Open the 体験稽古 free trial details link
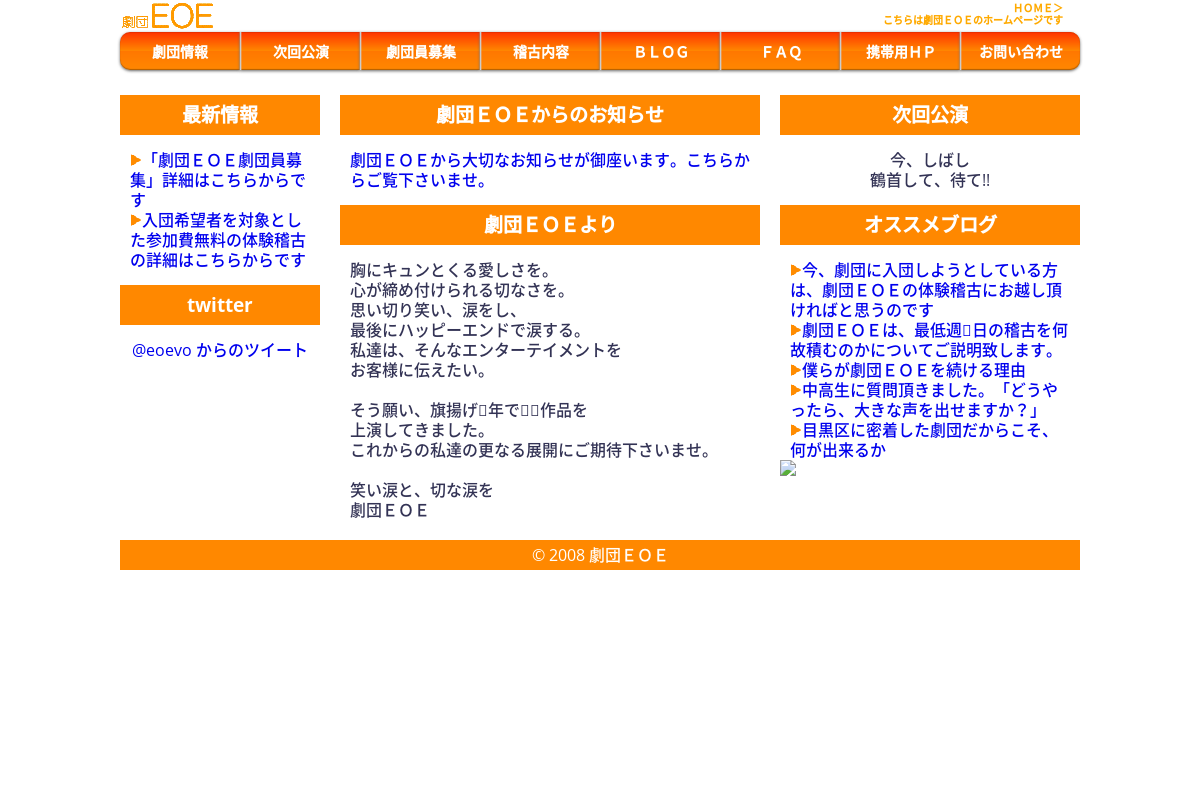Viewport: 1200px width, 800px height. pos(218,240)
